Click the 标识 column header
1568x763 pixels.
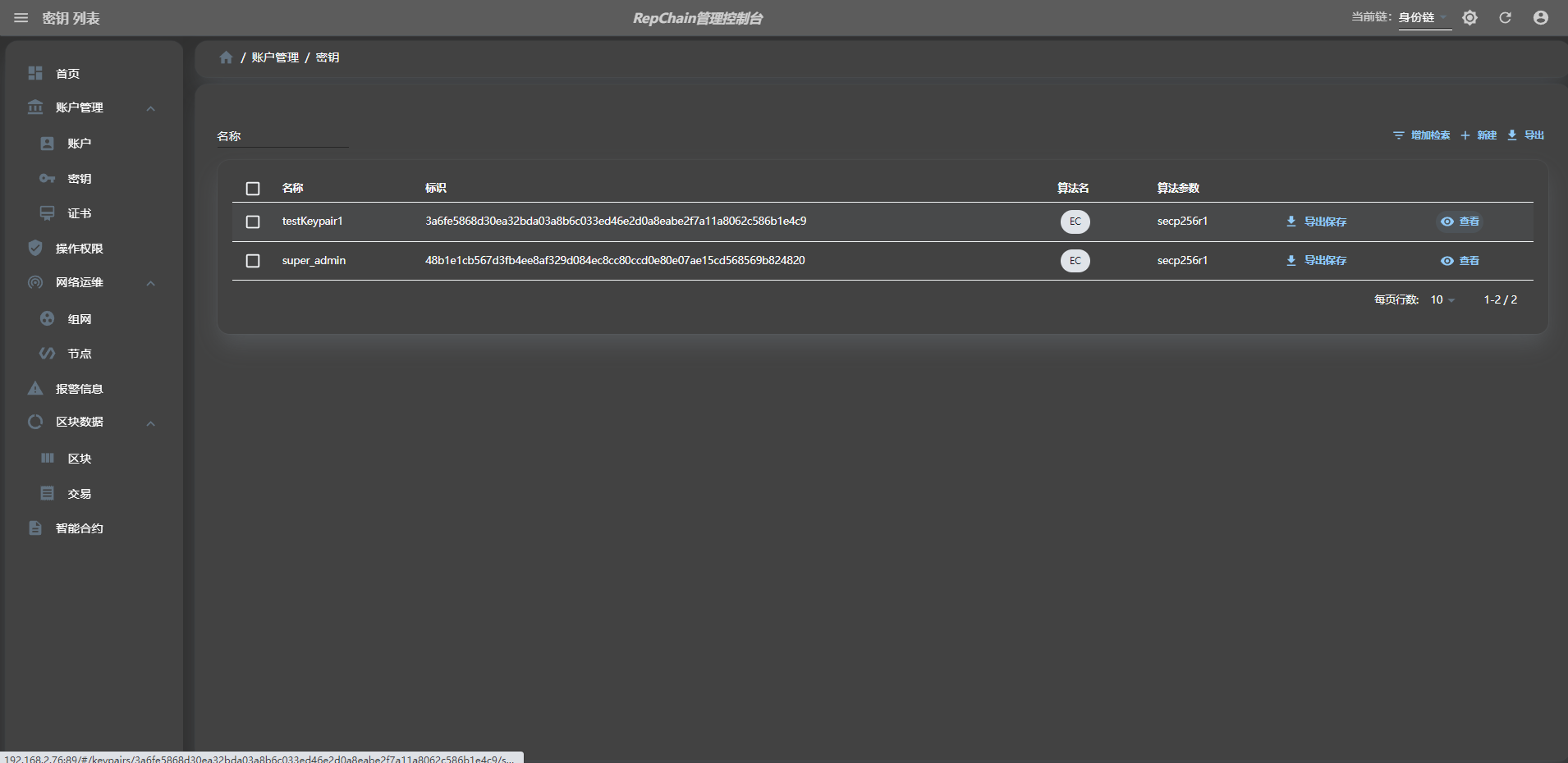pyautogui.click(x=436, y=188)
